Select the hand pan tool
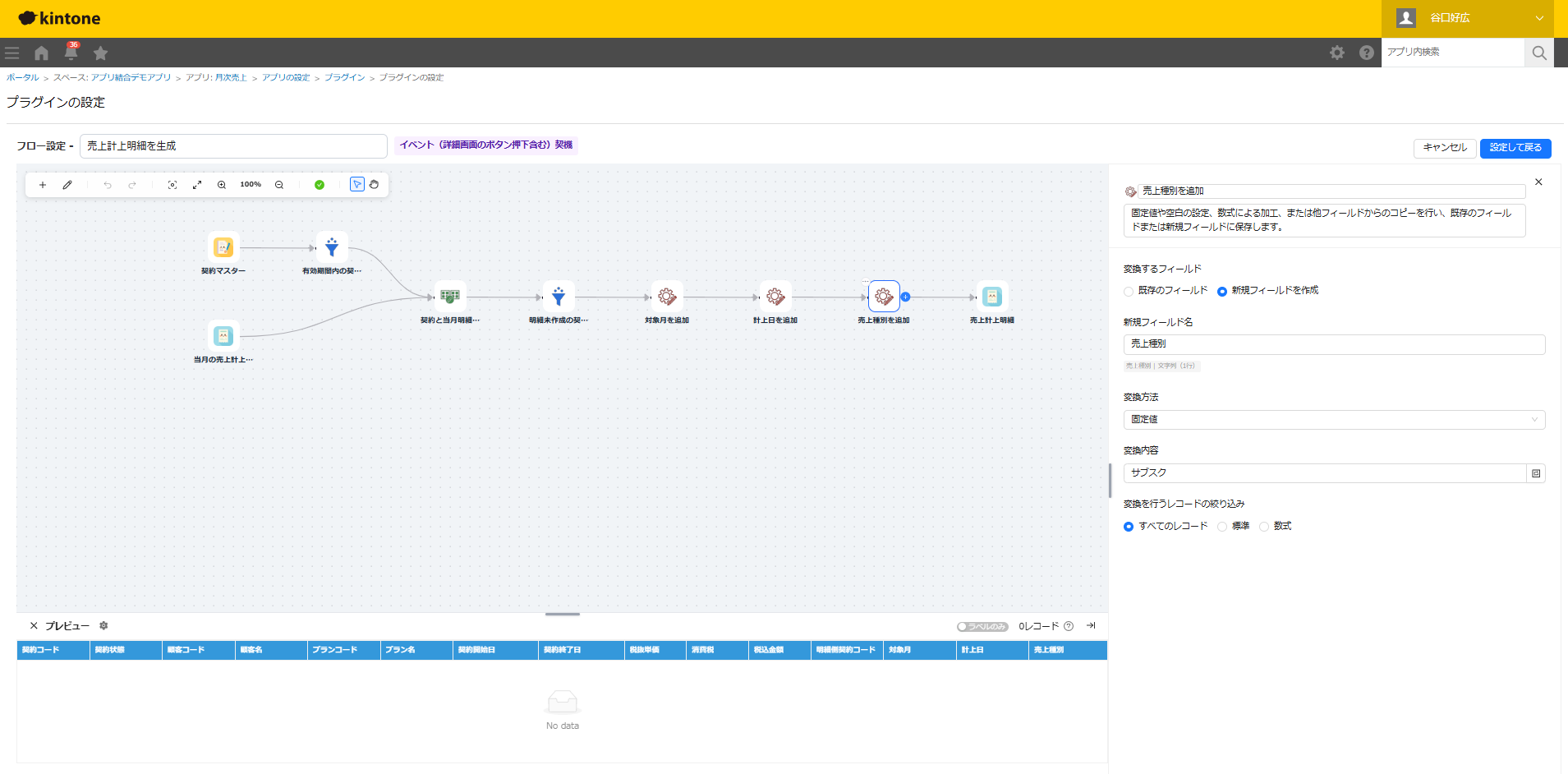 [x=375, y=184]
